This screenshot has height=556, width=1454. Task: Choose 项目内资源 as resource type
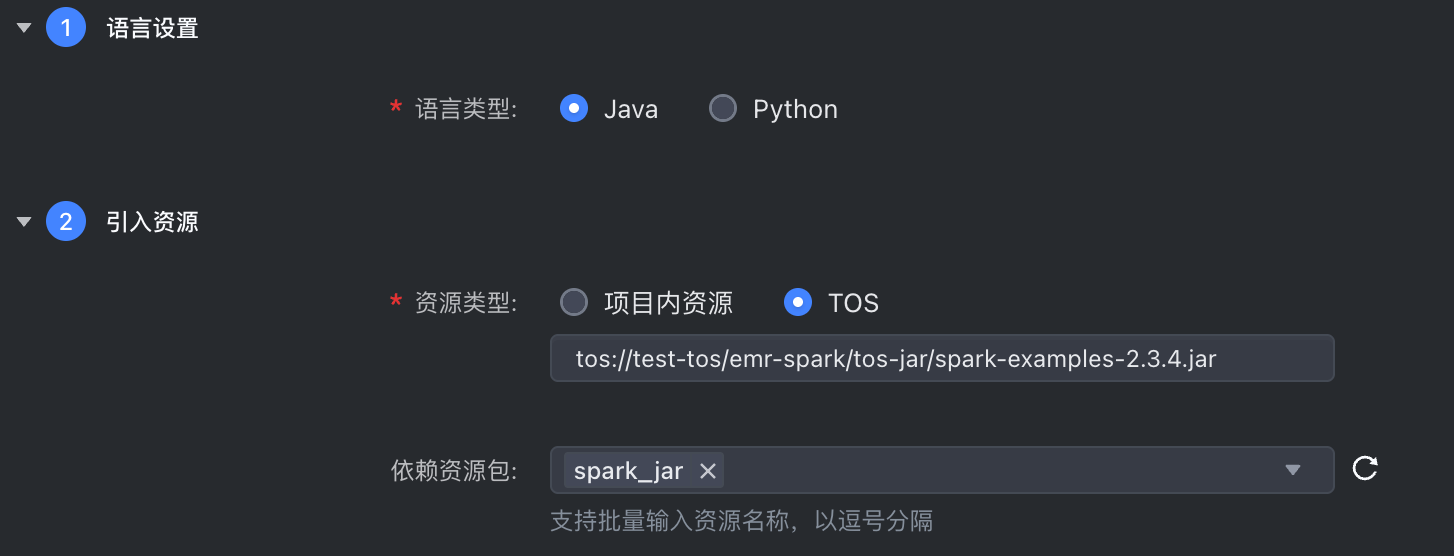pyautogui.click(x=574, y=302)
